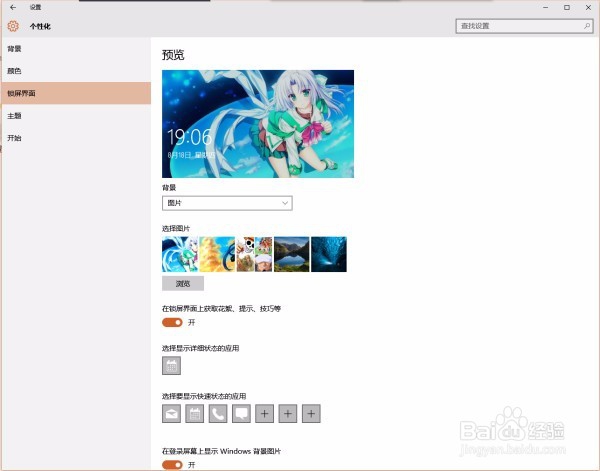Viewport: 600px width, 471px height.
Task: Minimize the settings window
Action: coord(546,7)
